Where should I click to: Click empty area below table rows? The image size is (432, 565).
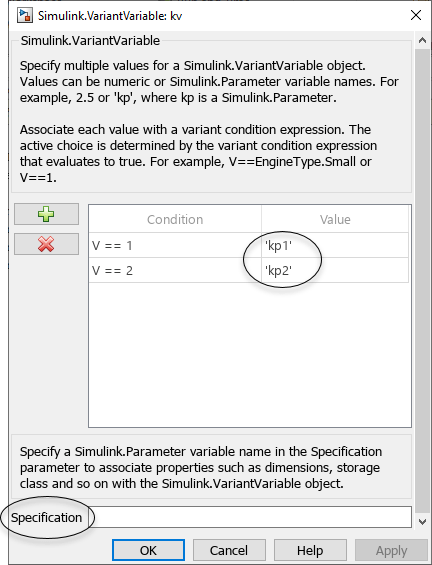click(x=250, y=355)
